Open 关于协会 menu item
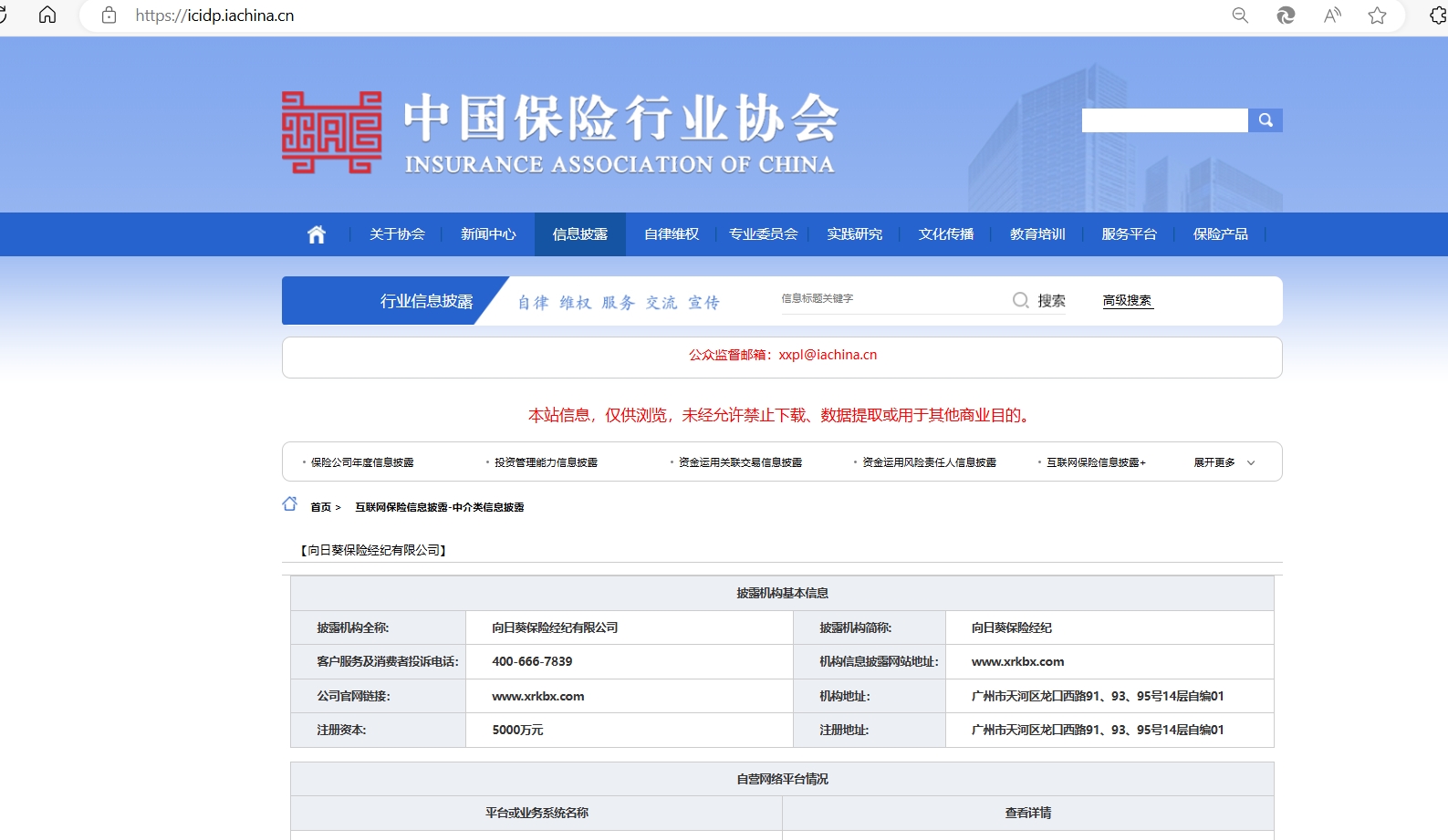The width and height of the screenshot is (1448, 840). pos(397,234)
